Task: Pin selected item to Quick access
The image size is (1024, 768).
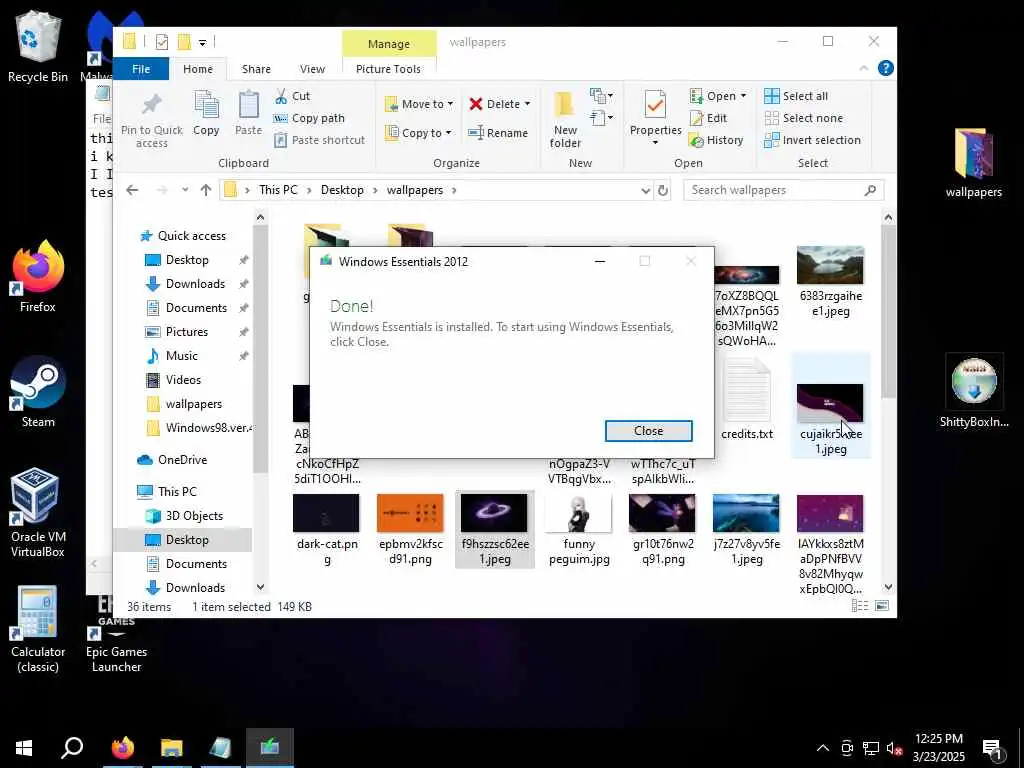Action: coord(152,120)
